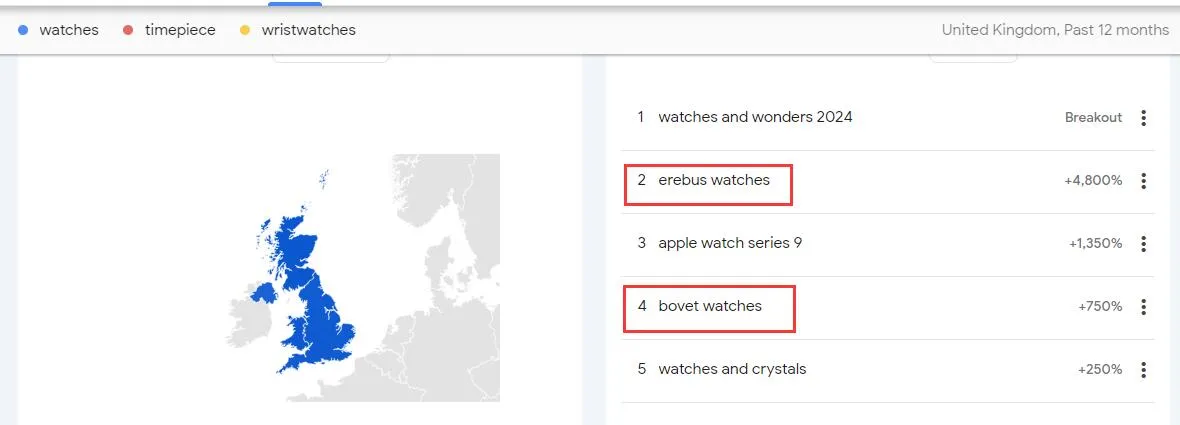Click the red dot beside timepiece
Viewport: 1180px width, 425px height.
click(x=128, y=31)
